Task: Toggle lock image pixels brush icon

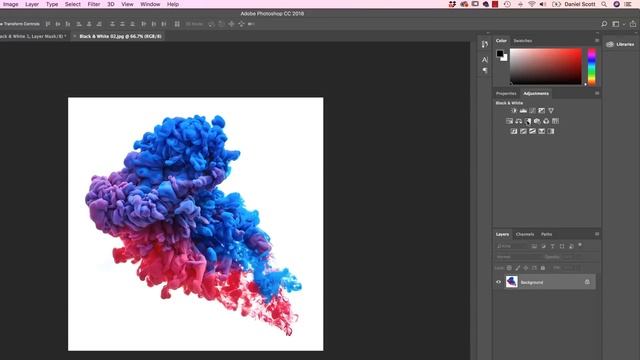Action: point(518,268)
